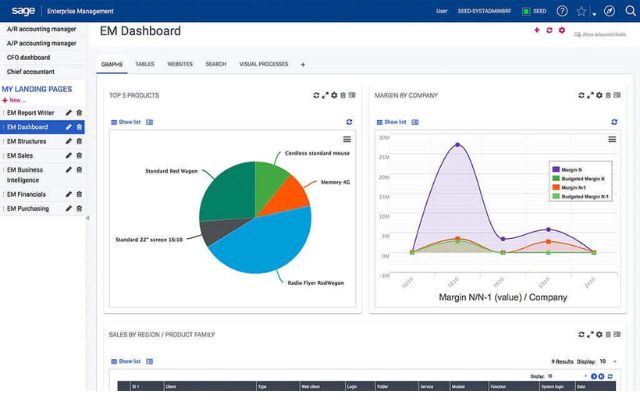Expand the Top 5 Products widget fullscreen
The image size is (640, 400).
(x=325, y=95)
